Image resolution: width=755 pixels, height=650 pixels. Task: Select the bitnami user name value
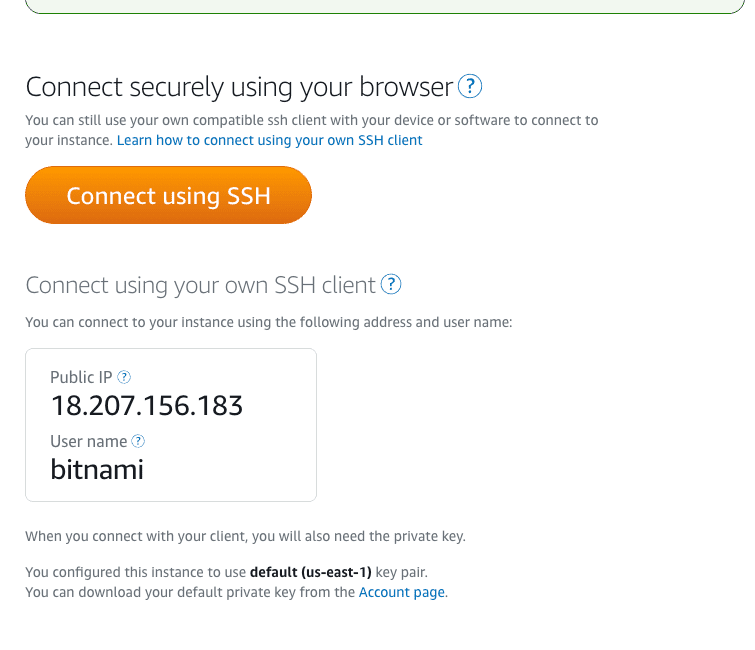pyautogui.click(x=97, y=469)
